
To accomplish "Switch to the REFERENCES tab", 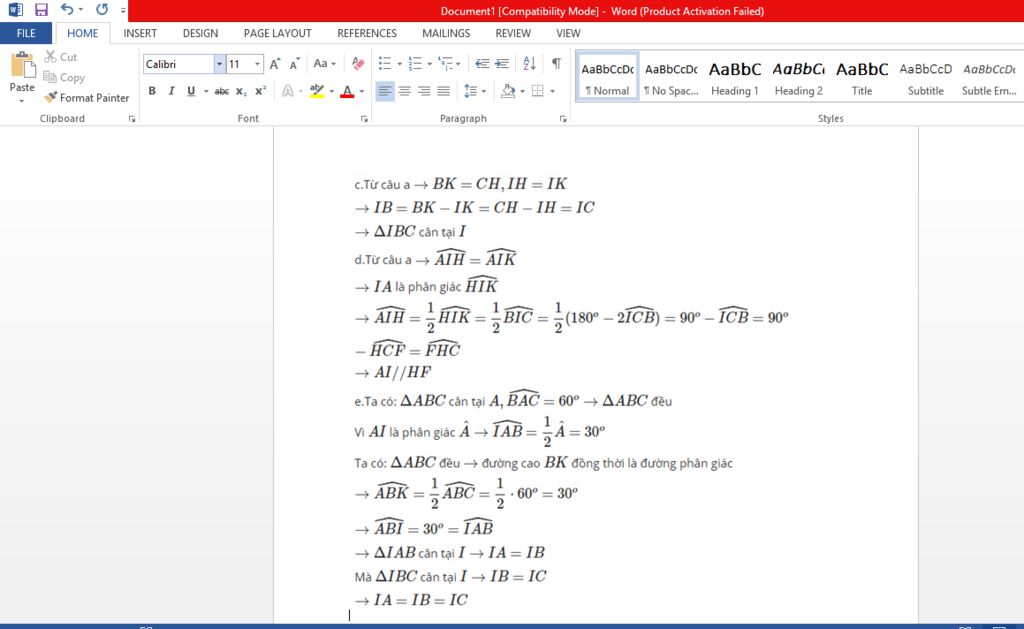I will click(x=367, y=33).
